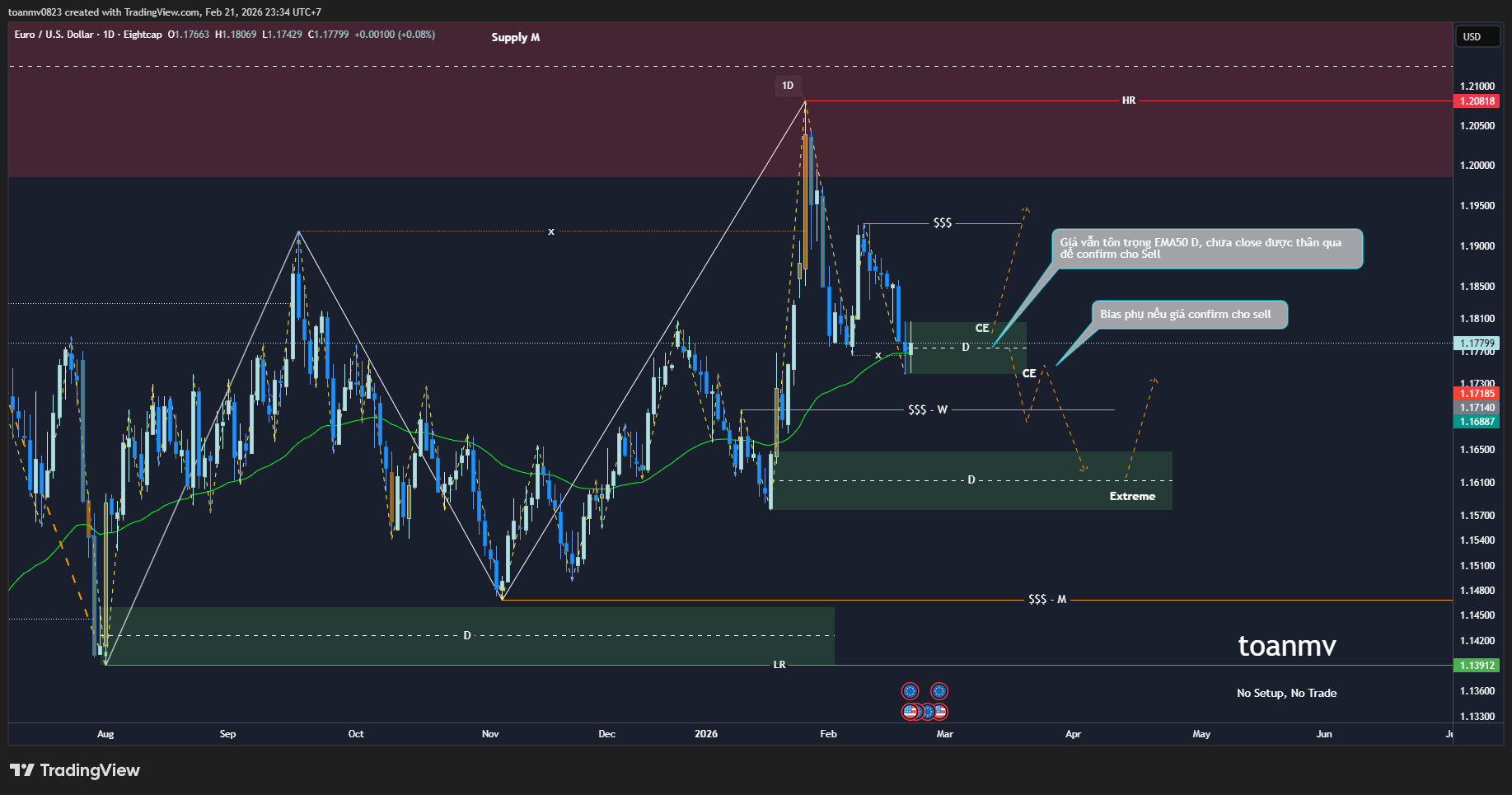Click the gray 1.17140 price label

tap(1477, 408)
